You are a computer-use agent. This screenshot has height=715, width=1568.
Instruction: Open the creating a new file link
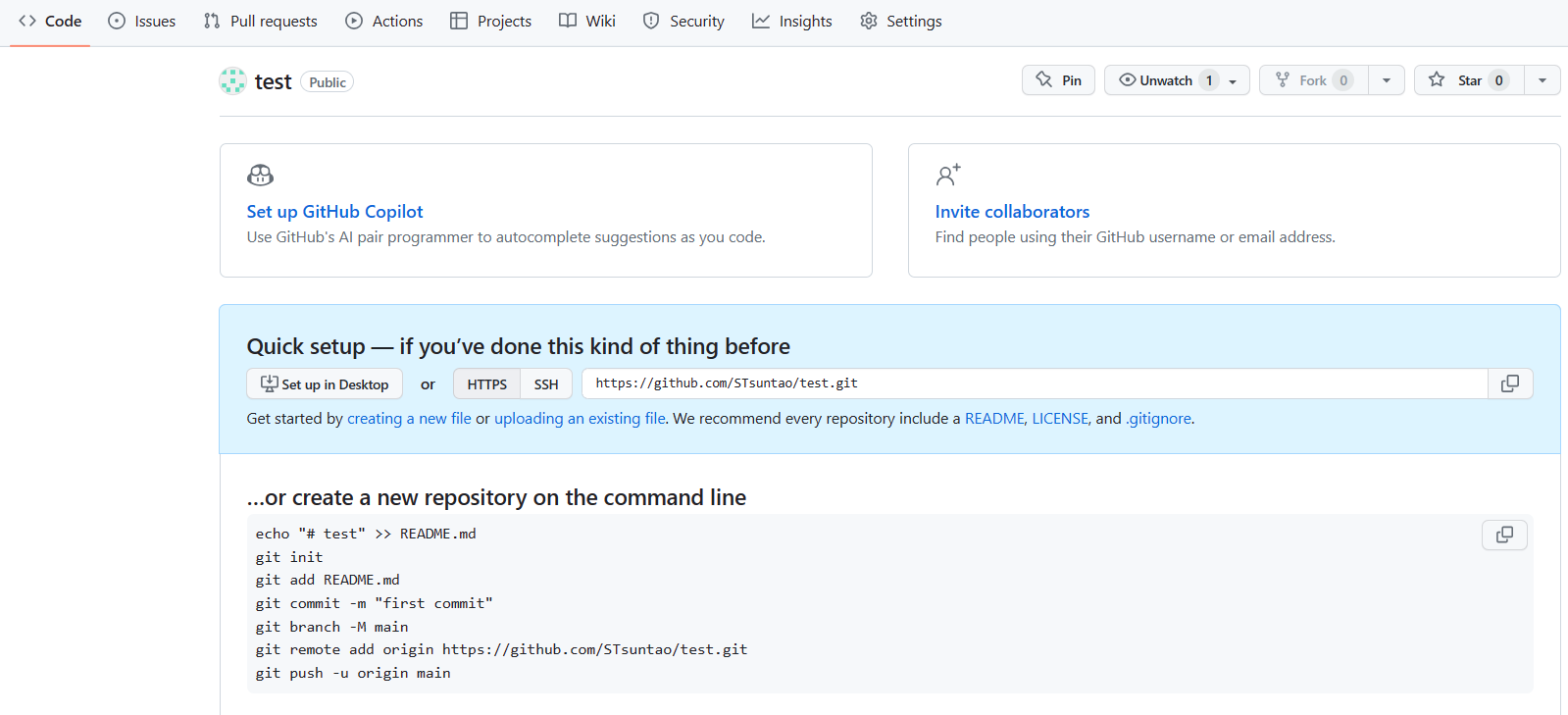409,418
